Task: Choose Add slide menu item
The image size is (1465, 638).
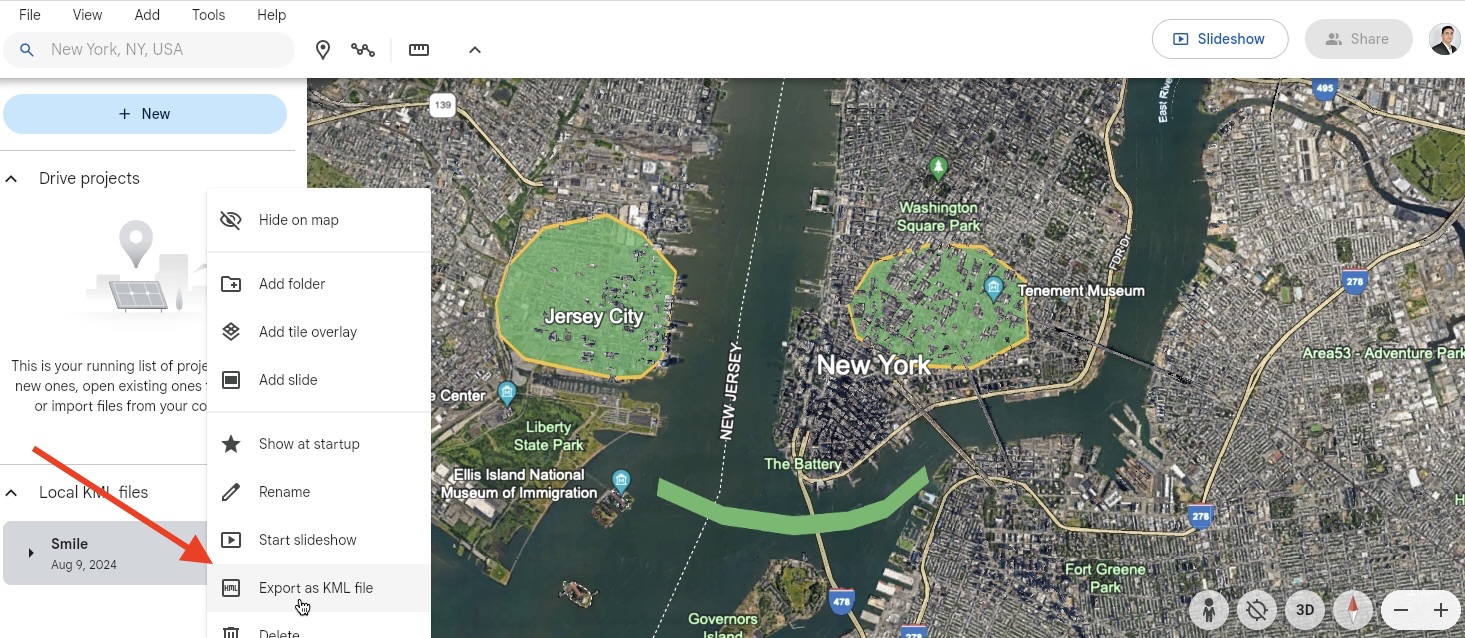Action: 319,380
